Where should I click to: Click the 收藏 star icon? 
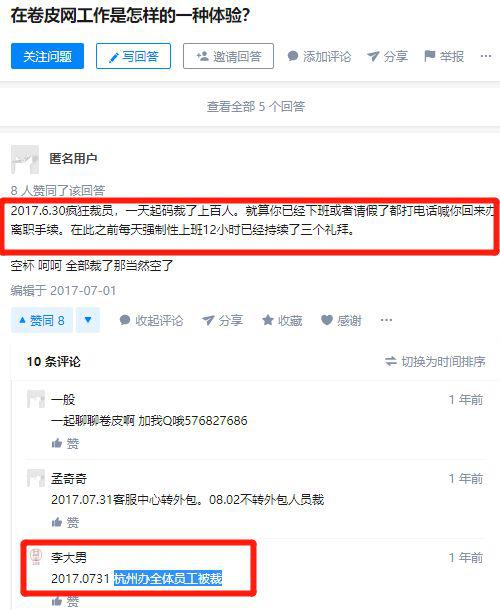pyautogui.click(x=268, y=320)
